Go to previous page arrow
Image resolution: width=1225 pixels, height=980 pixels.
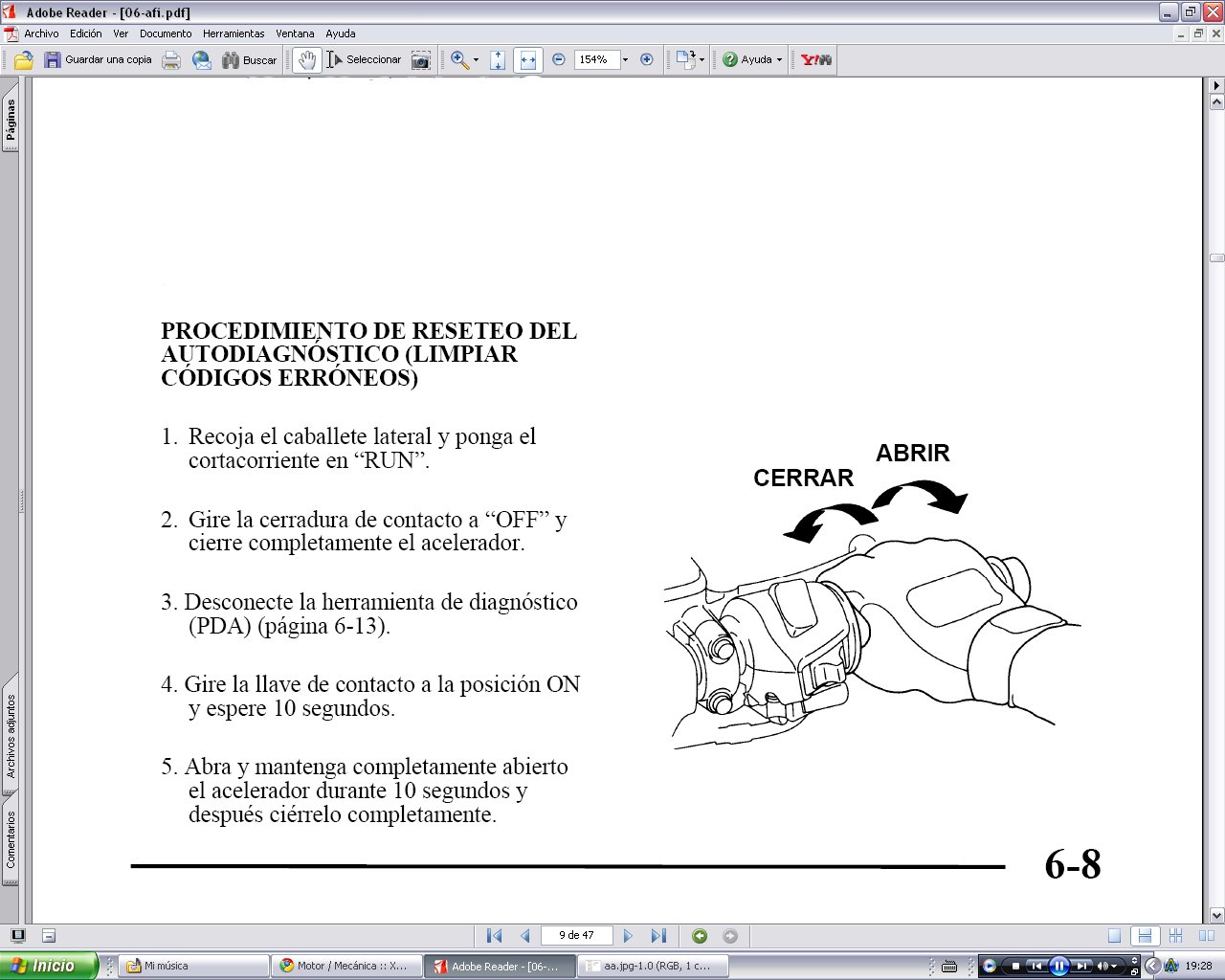(x=524, y=936)
